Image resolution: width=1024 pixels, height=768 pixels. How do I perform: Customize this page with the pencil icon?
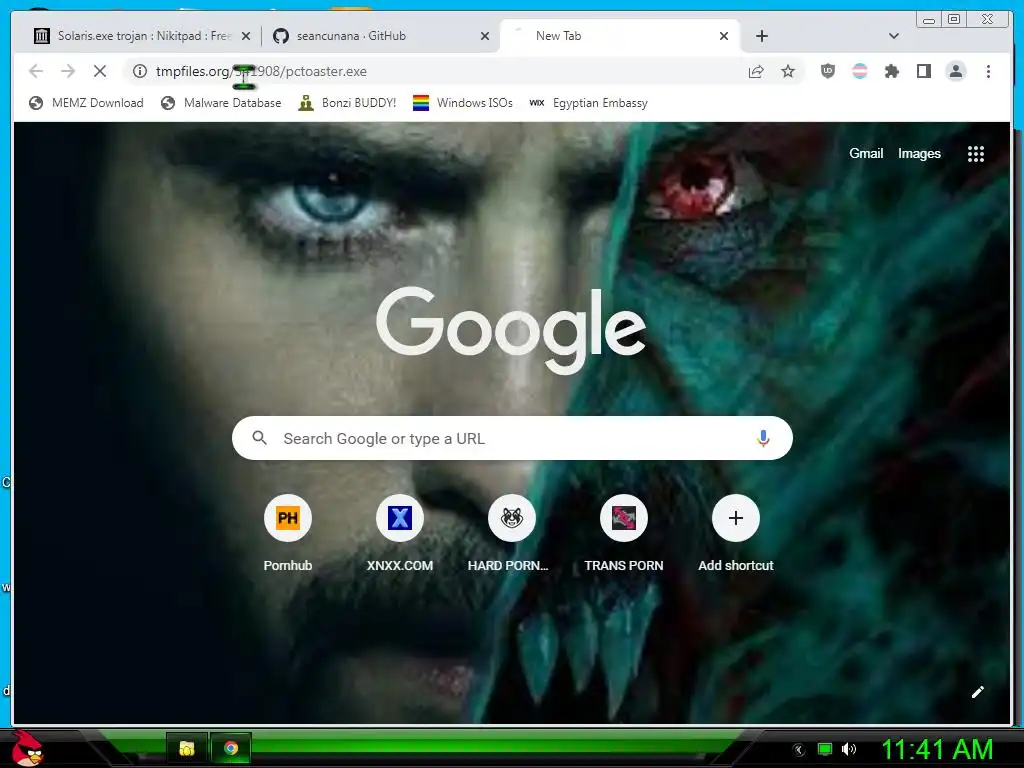[977, 692]
